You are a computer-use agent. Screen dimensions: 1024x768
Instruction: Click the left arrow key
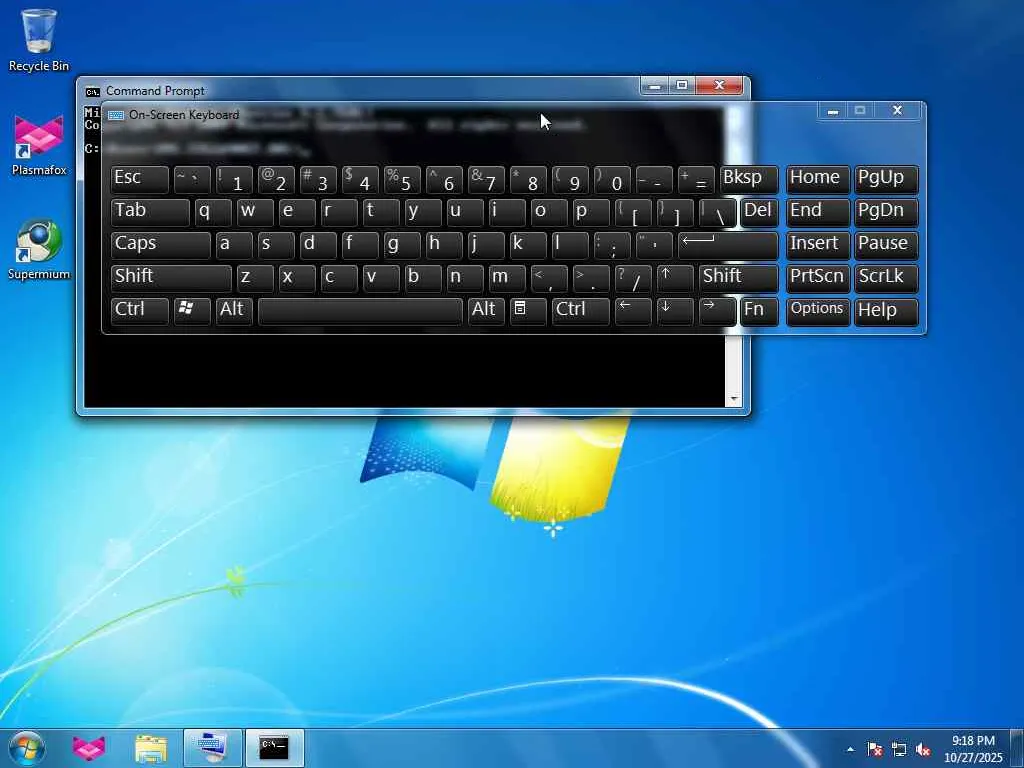point(633,312)
